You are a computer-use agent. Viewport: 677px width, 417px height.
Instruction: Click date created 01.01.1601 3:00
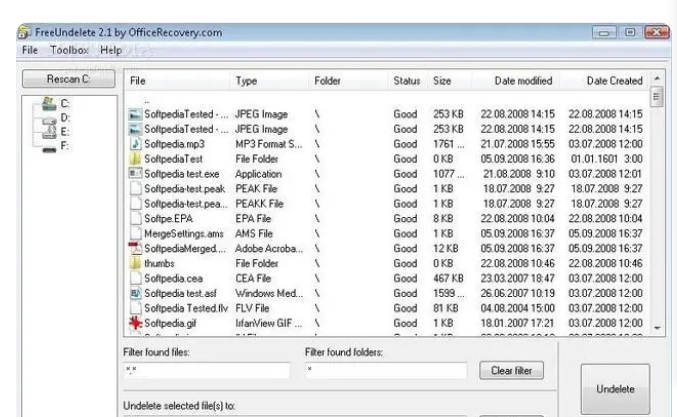607,159
